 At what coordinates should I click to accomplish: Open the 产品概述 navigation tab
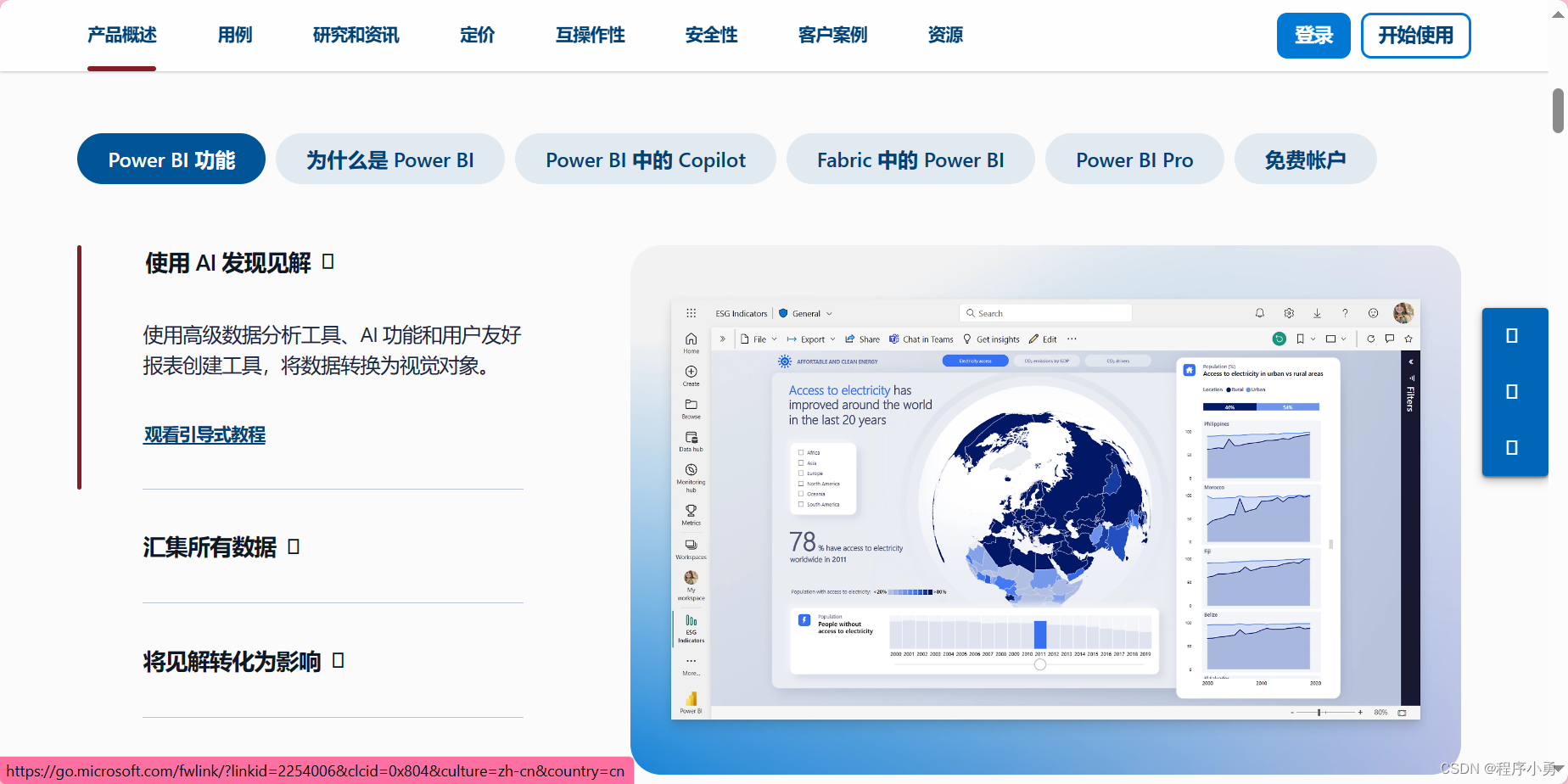tap(122, 36)
